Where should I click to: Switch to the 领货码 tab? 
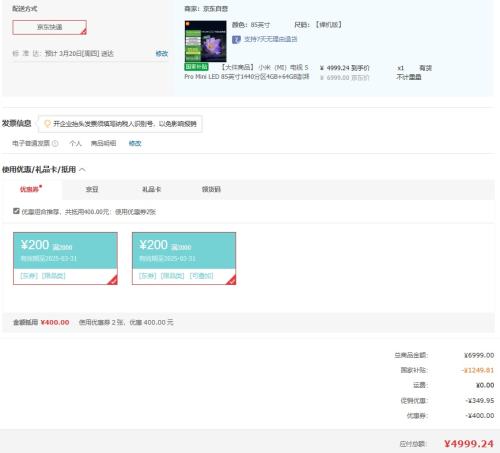[x=211, y=189]
